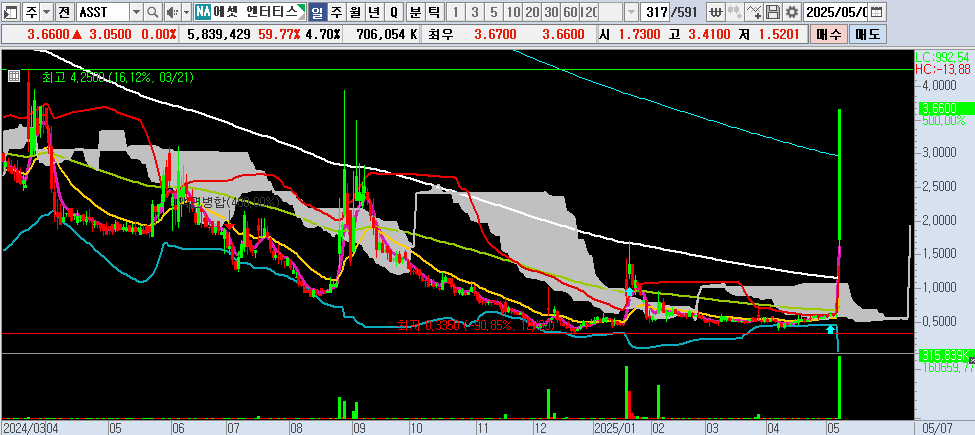The width and height of the screenshot is (975, 435).
Task: Click the small X beside volume axis label
Action: (x=972, y=360)
